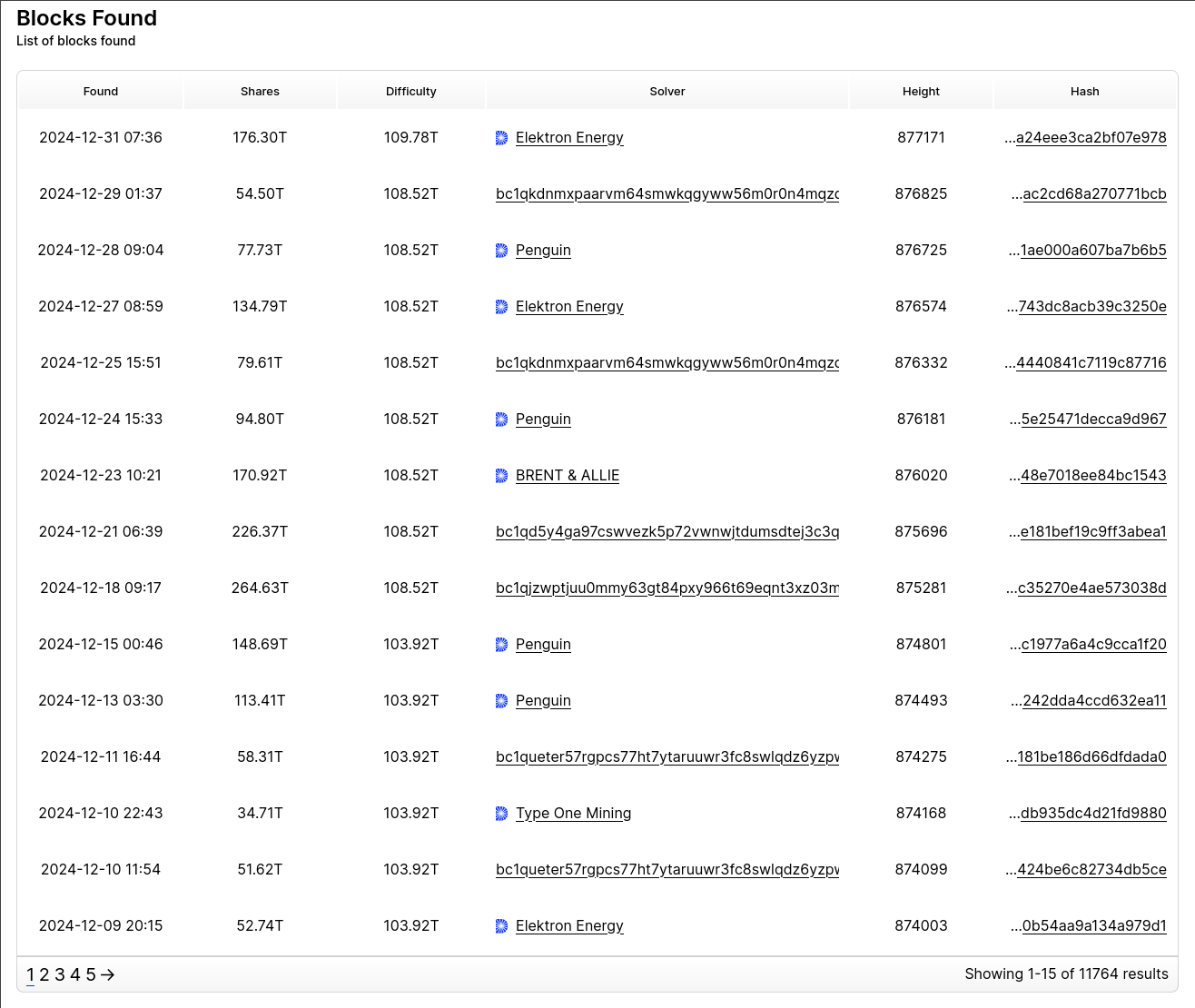1195x1008 pixels.
Task: Click shares value 264.63T
Action: point(260,588)
